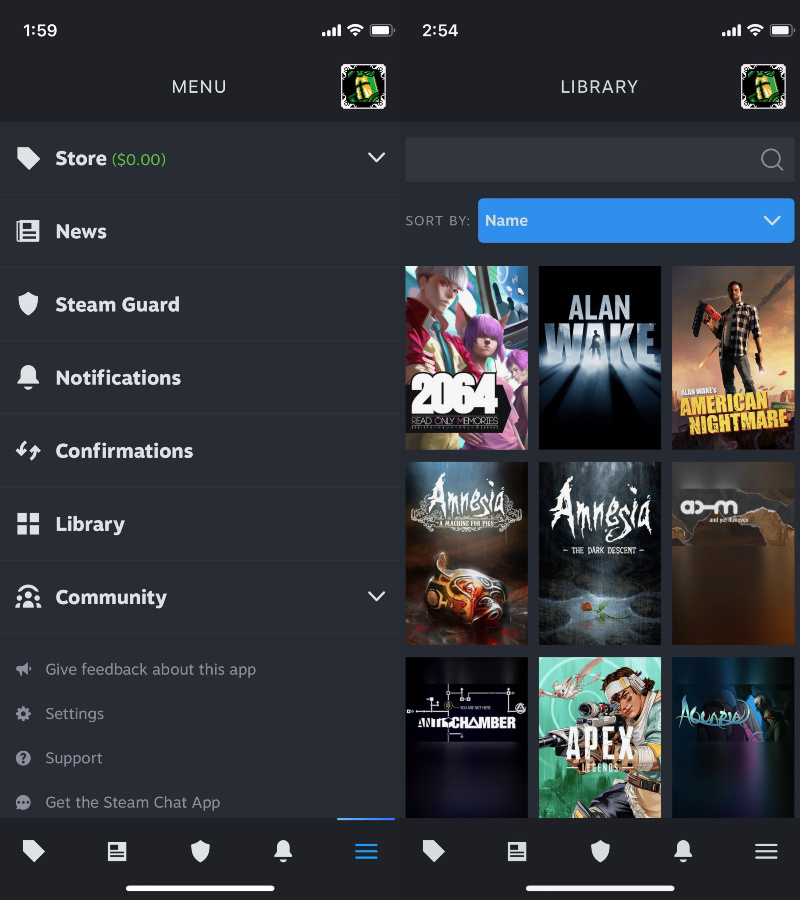
Task: Open the Alan Wake game cover
Action: point(599,357)
